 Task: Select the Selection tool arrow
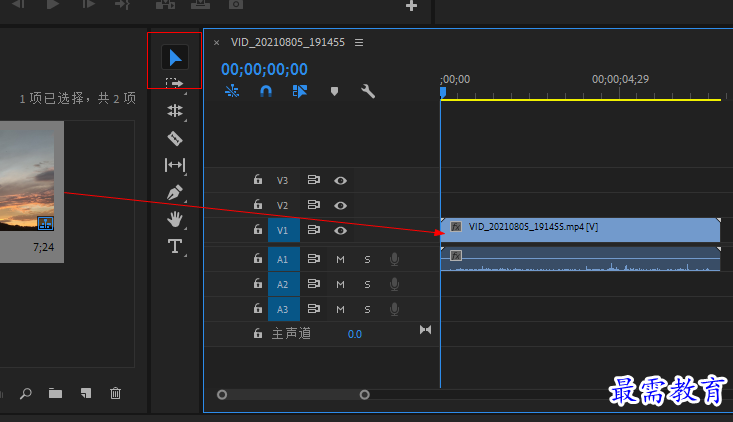click(x=175, y=57)
